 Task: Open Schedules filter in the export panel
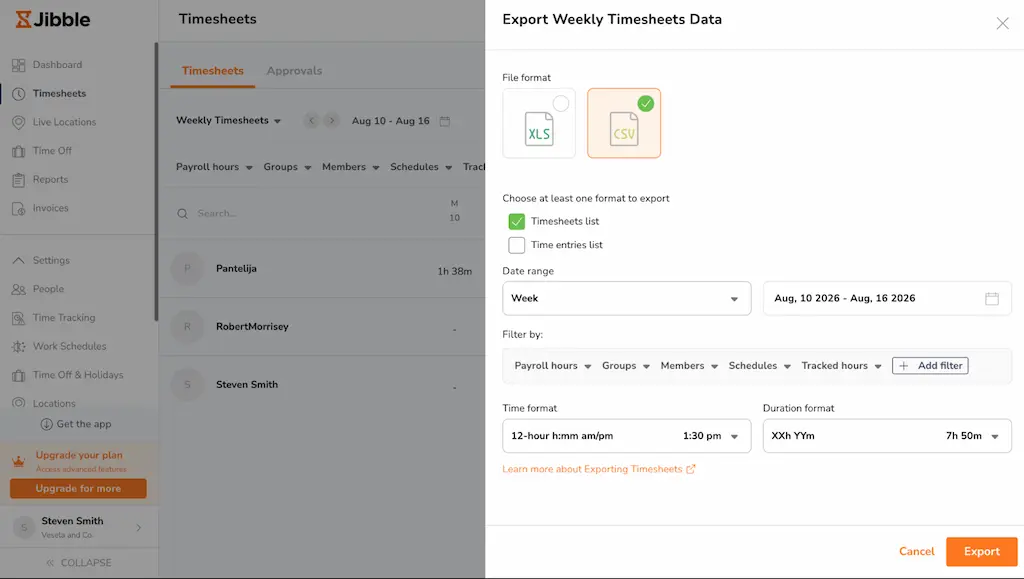(x=760, y=366)
